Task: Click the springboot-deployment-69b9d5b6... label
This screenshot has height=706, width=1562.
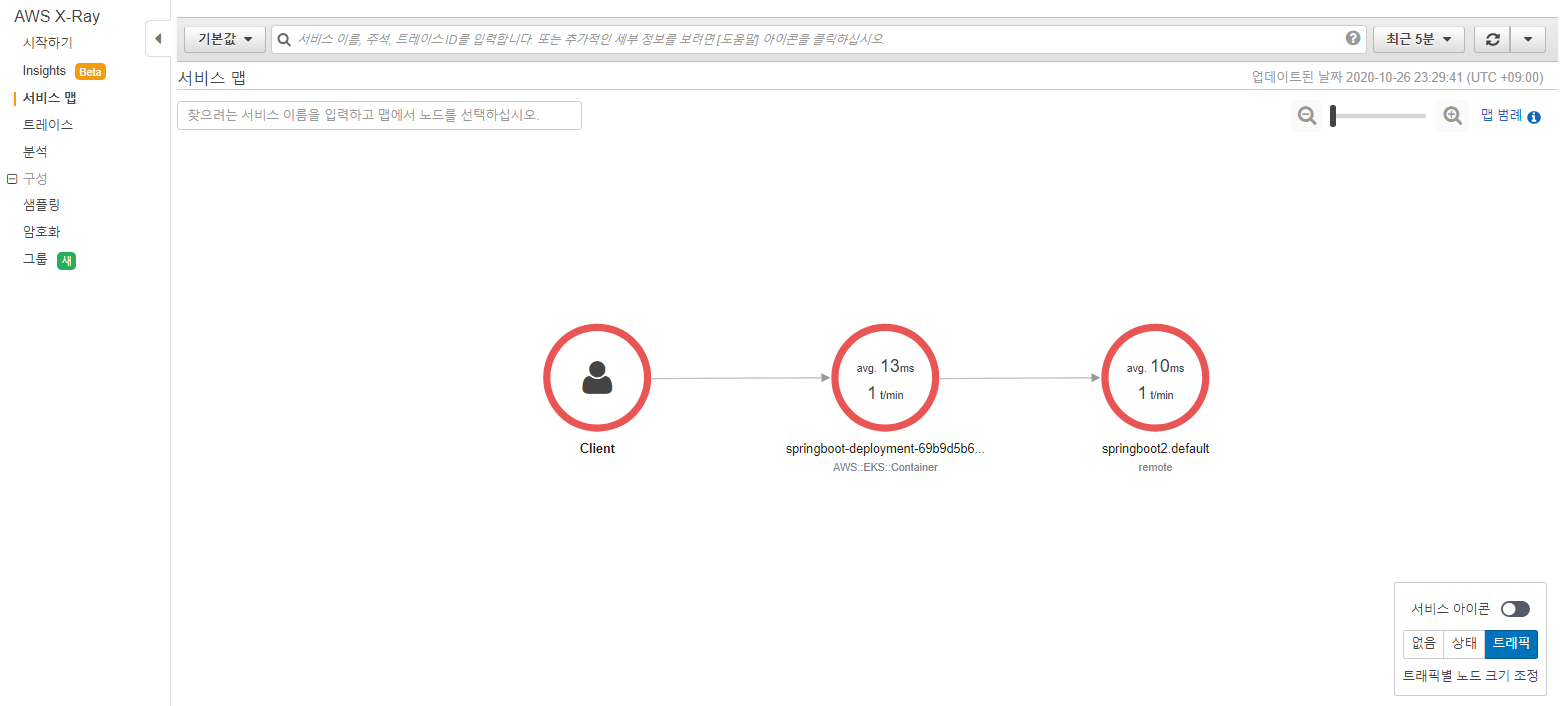Action: [x=885, y=449]
